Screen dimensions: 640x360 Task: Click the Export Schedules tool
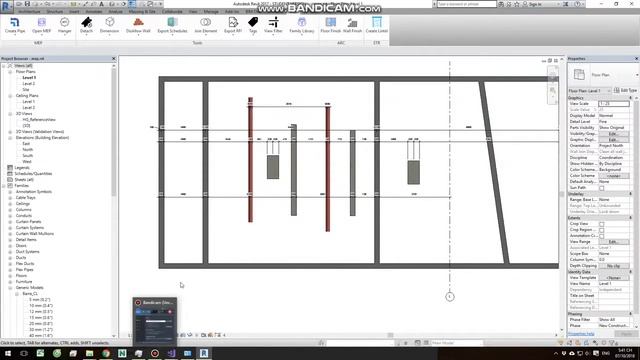[172, 25]
